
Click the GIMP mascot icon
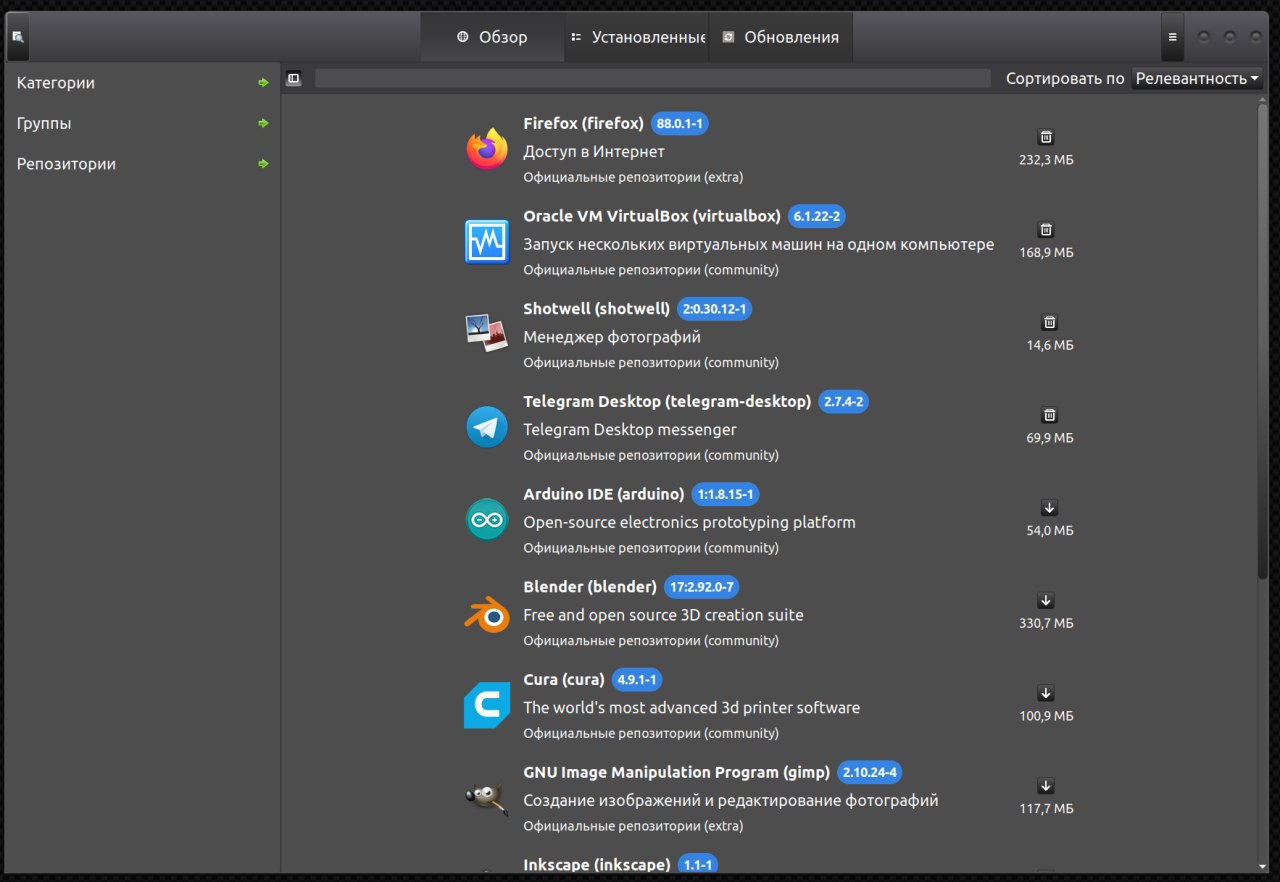pyautogui.click(x=487, y=799)
